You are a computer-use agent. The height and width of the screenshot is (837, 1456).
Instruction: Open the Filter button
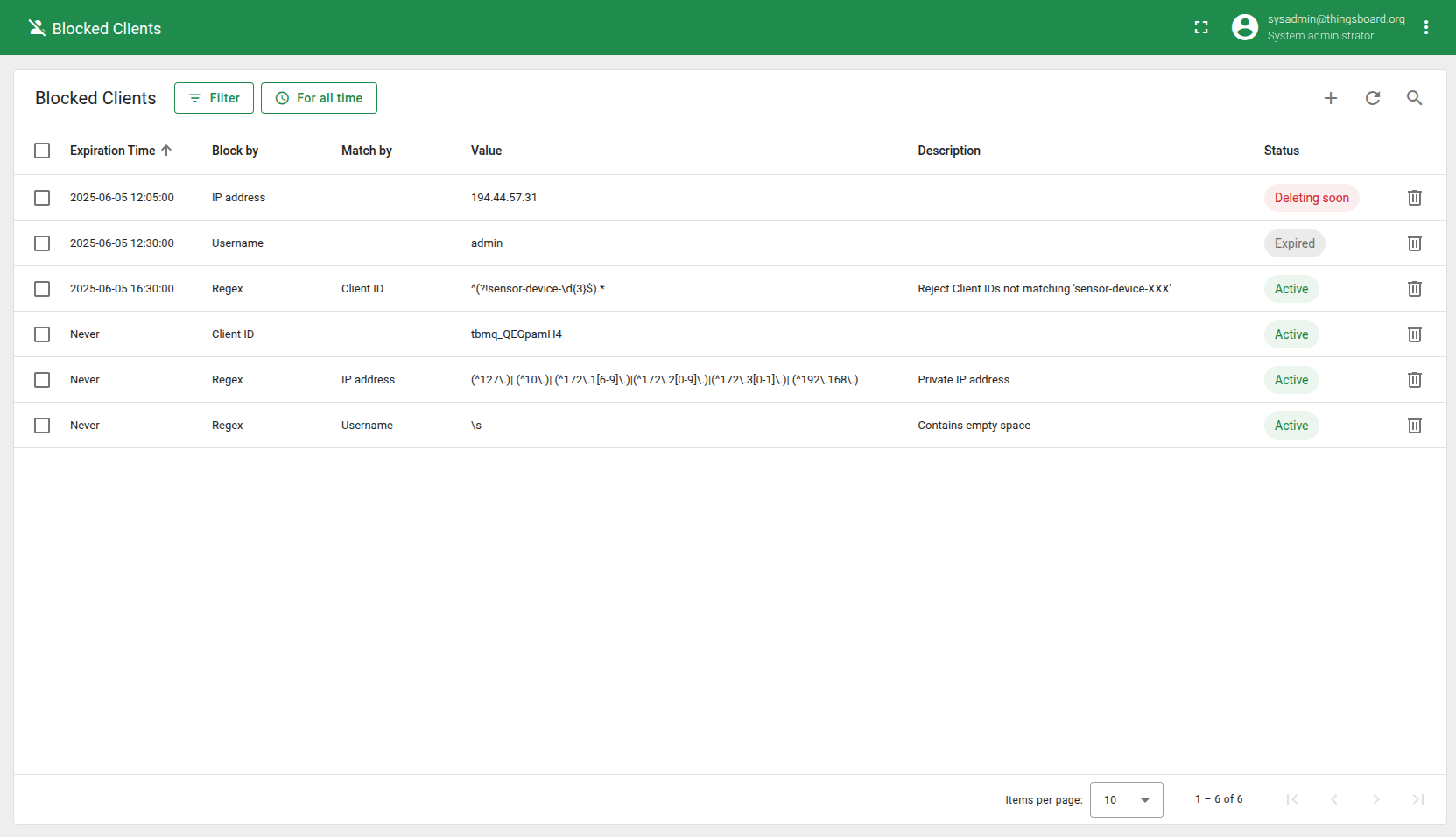coord(214,98)
